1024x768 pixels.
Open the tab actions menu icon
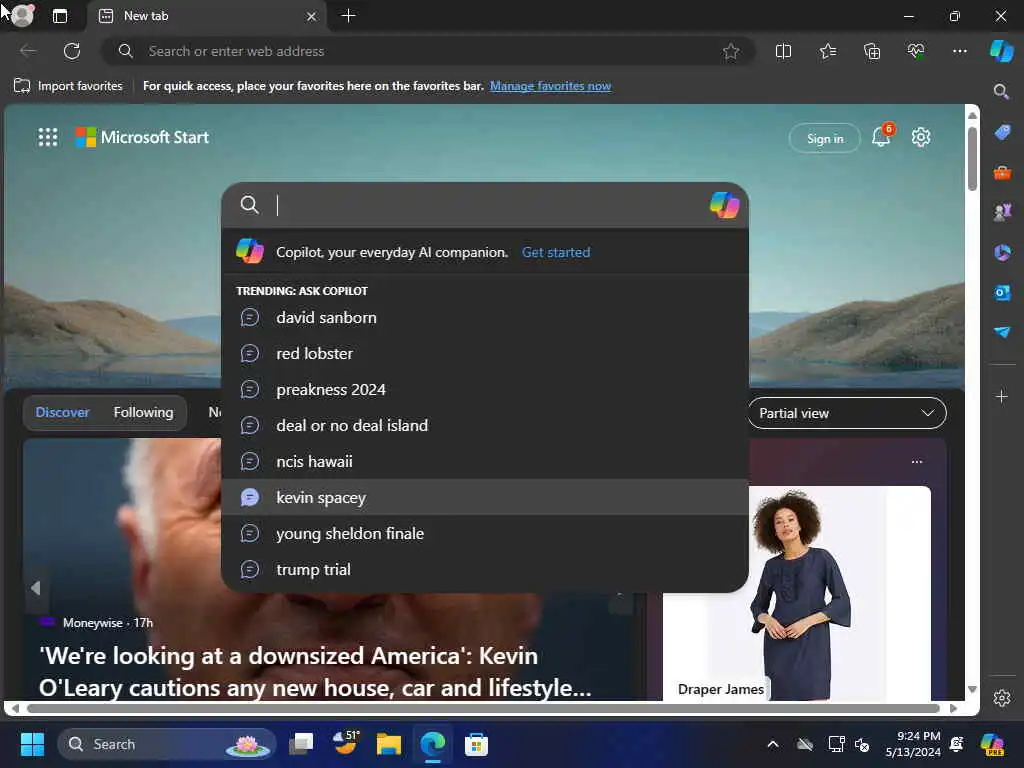tap(59, 16)
